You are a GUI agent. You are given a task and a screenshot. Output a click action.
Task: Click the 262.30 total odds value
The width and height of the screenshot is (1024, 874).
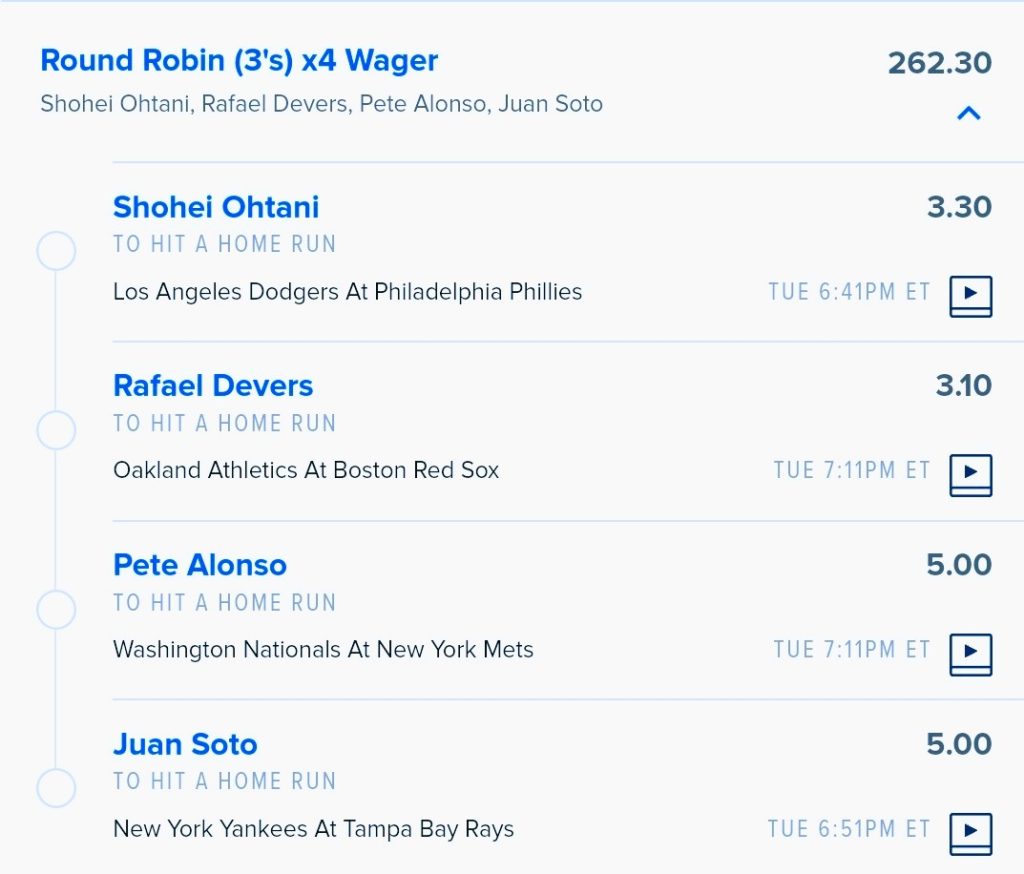[x=940, y=63]
